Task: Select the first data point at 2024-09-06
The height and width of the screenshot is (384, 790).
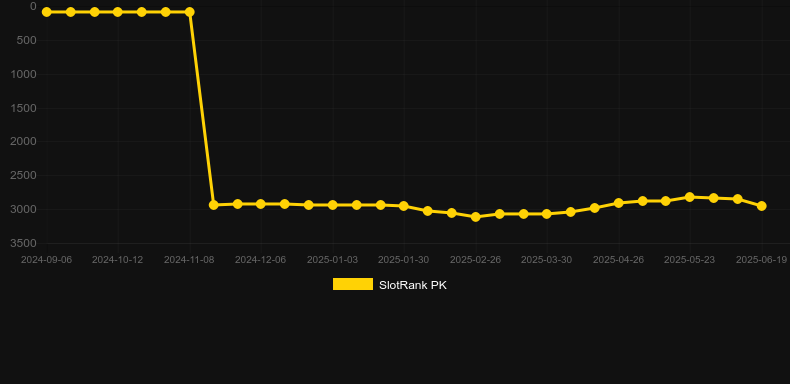Action: click(47, 12)
